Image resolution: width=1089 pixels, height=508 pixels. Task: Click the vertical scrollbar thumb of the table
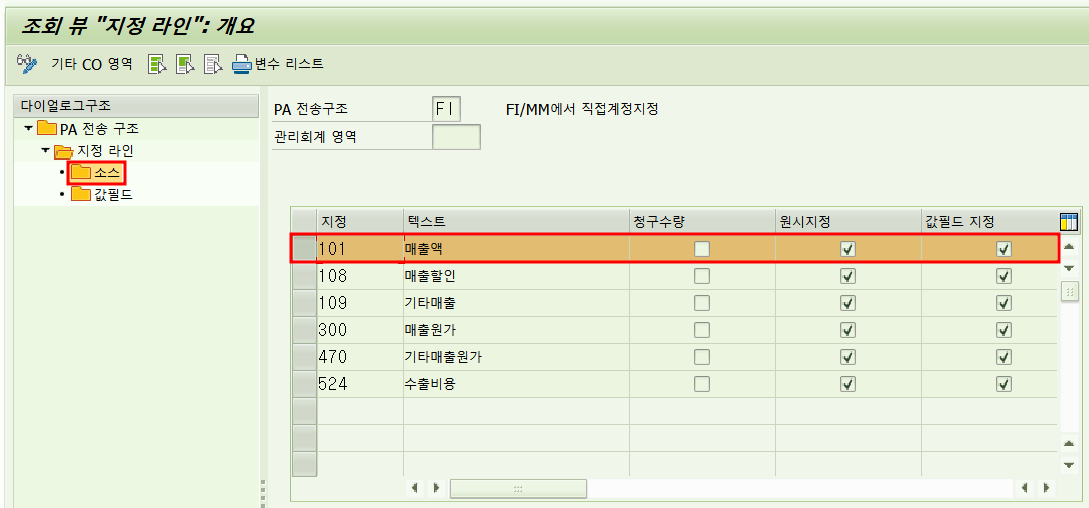[x=1069, y=292]
